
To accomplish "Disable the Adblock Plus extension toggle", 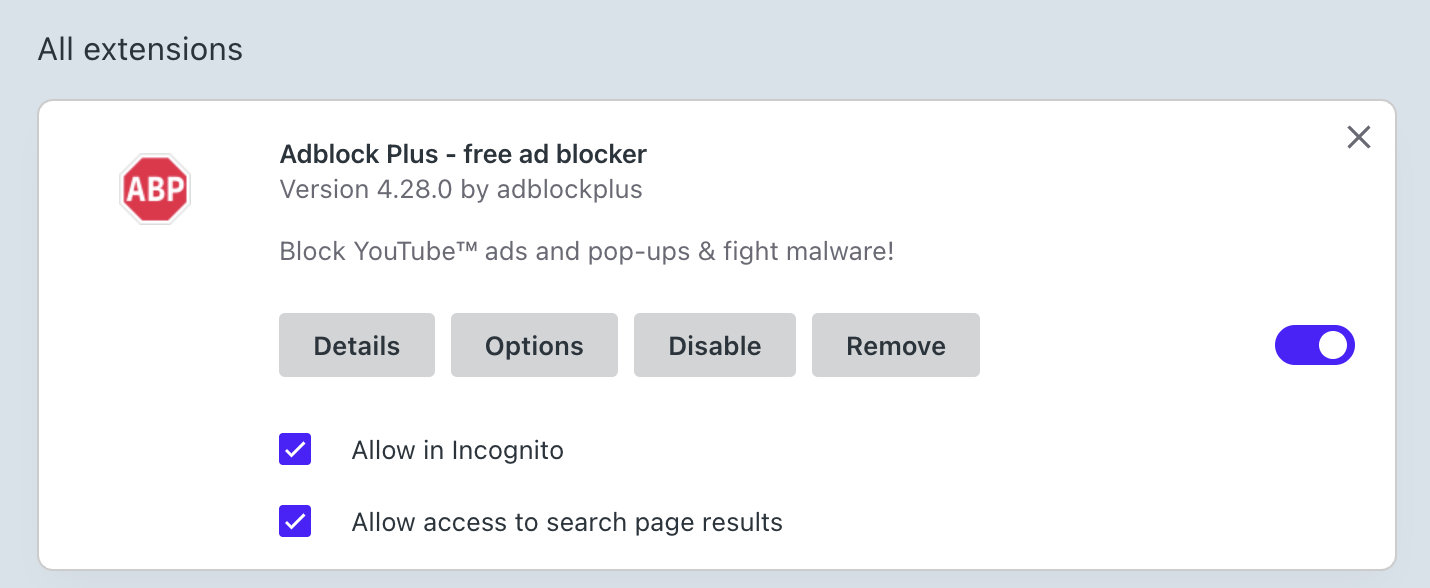I will tap(1315, 345).
